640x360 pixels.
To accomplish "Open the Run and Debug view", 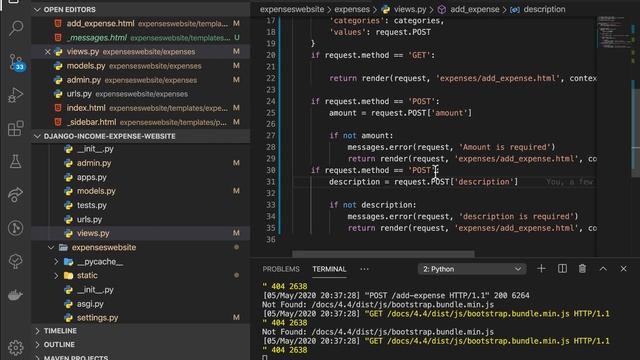I will coord(16,95).
